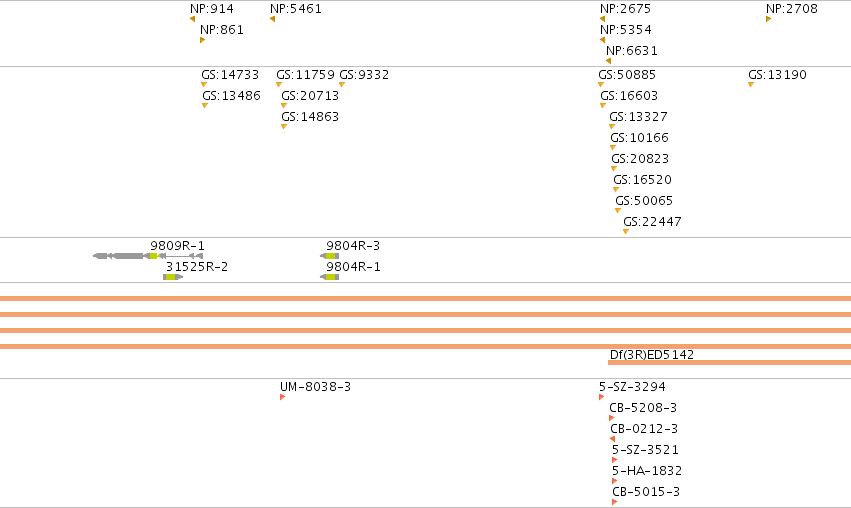Select the NP:861 insertion feature
The image size is (851, 508).
(221, 30)
